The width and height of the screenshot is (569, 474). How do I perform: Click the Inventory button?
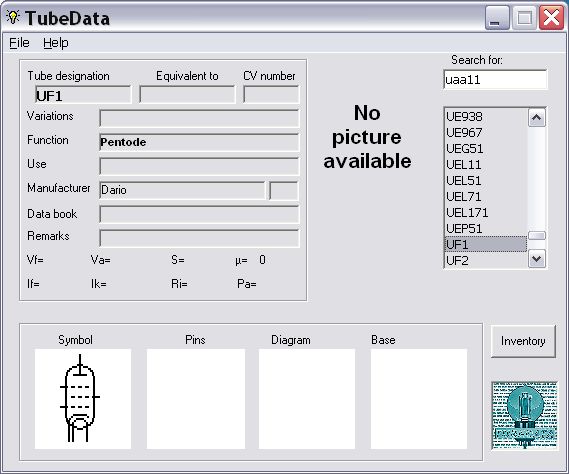(x=523, y=341)
